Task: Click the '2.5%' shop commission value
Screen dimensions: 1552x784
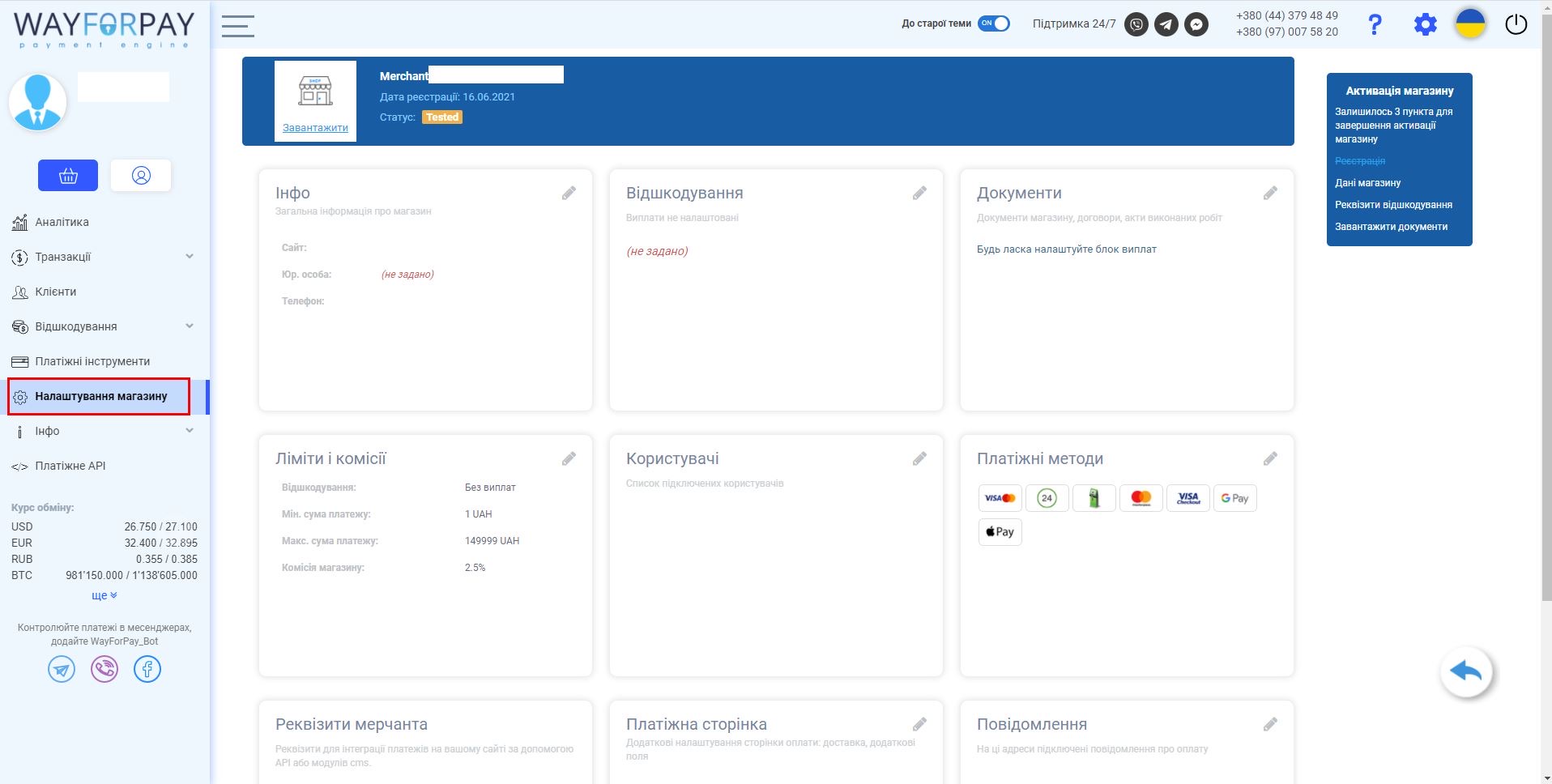Action: pyautogui.click(x=475, y=568)
